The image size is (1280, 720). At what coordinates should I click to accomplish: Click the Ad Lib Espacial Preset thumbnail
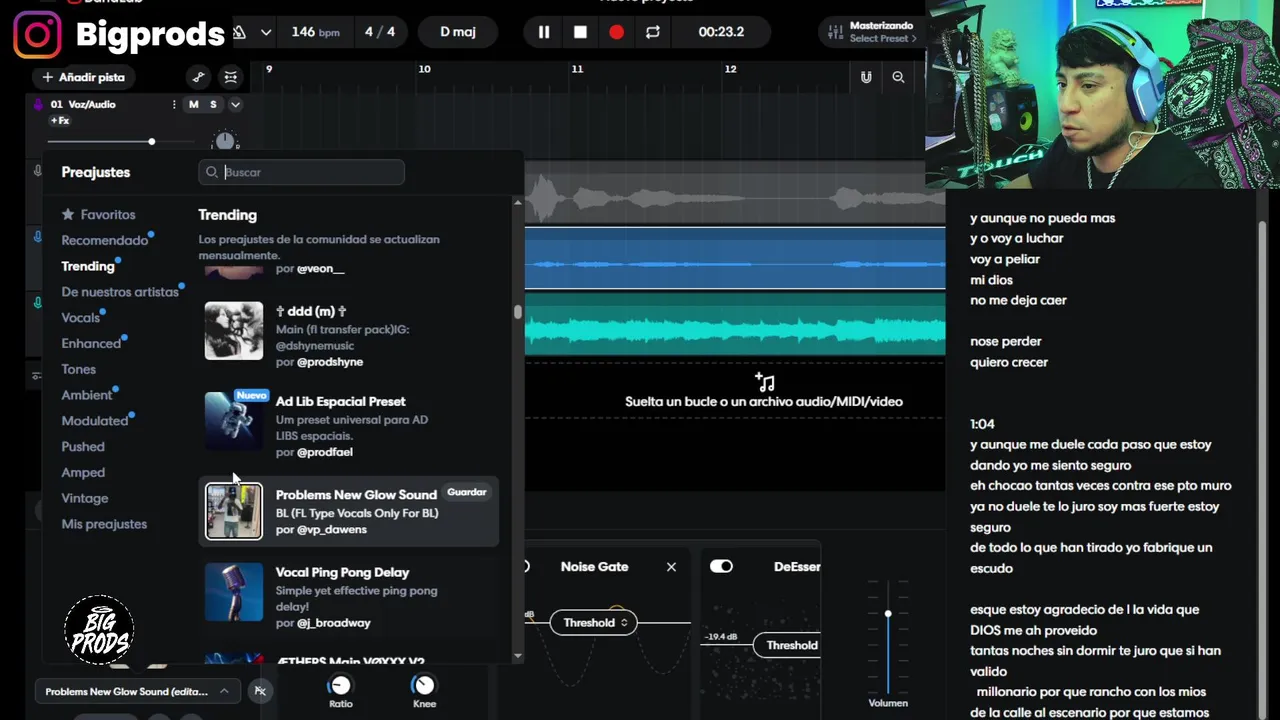[234, 421]
